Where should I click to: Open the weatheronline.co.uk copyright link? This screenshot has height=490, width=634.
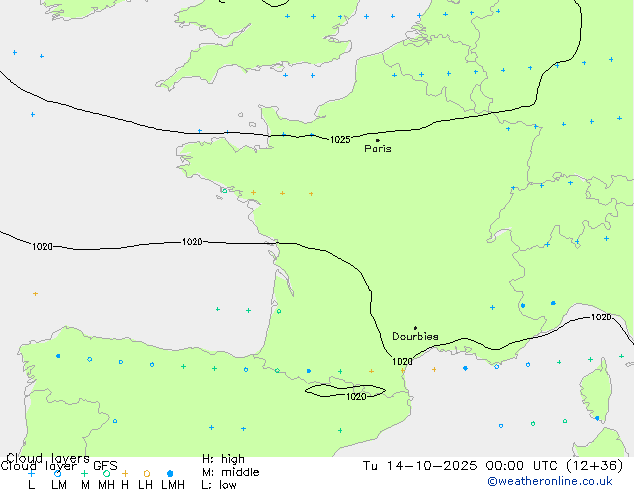pos(550,481)
